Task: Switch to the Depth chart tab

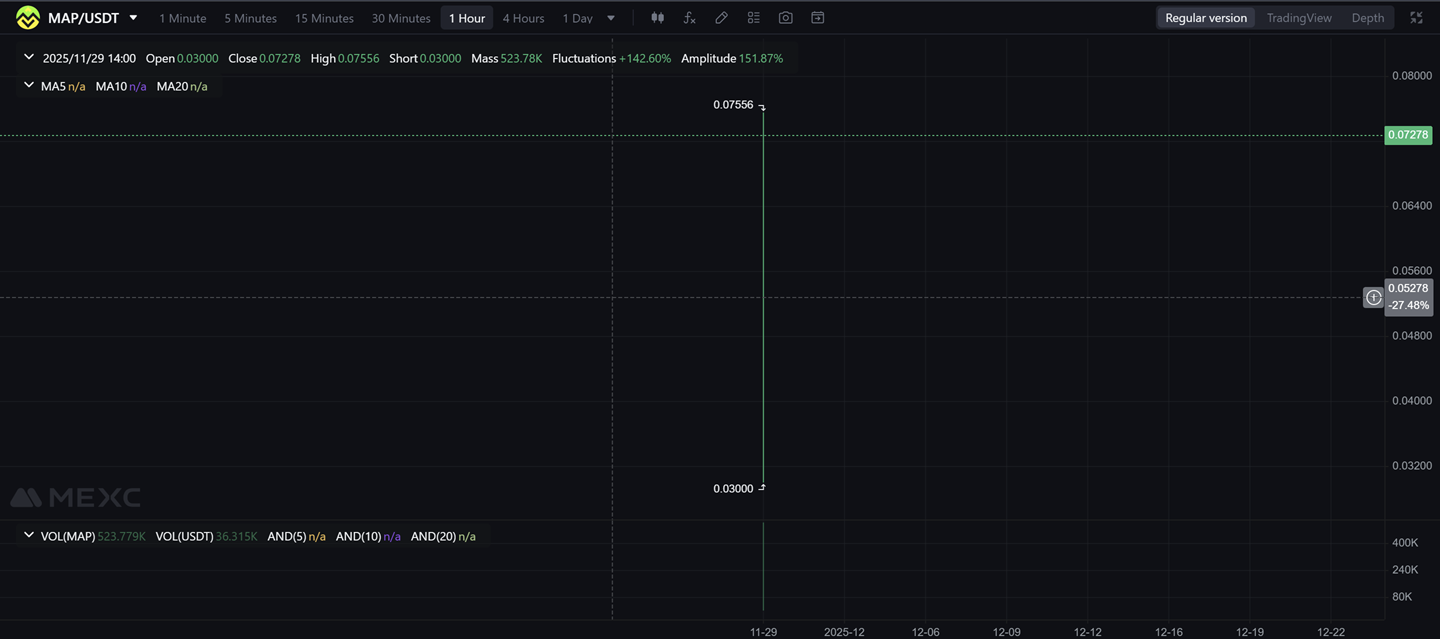Action: (x=1367, y=18)
